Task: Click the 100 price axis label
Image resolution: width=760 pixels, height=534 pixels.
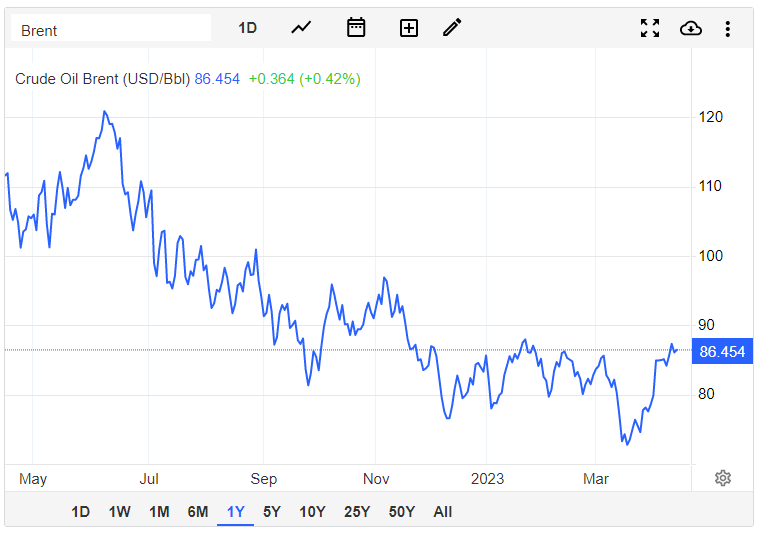Action: coord(710,256)
